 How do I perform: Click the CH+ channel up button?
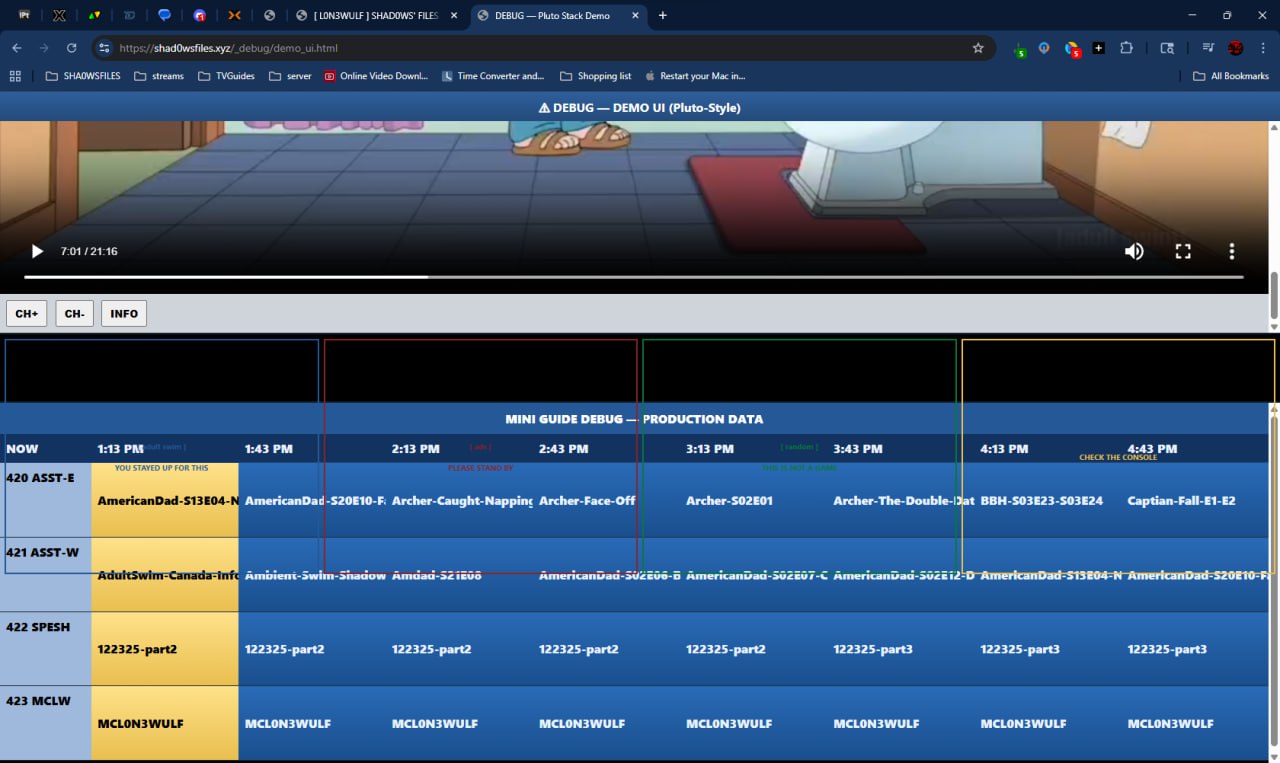[26, 314]
